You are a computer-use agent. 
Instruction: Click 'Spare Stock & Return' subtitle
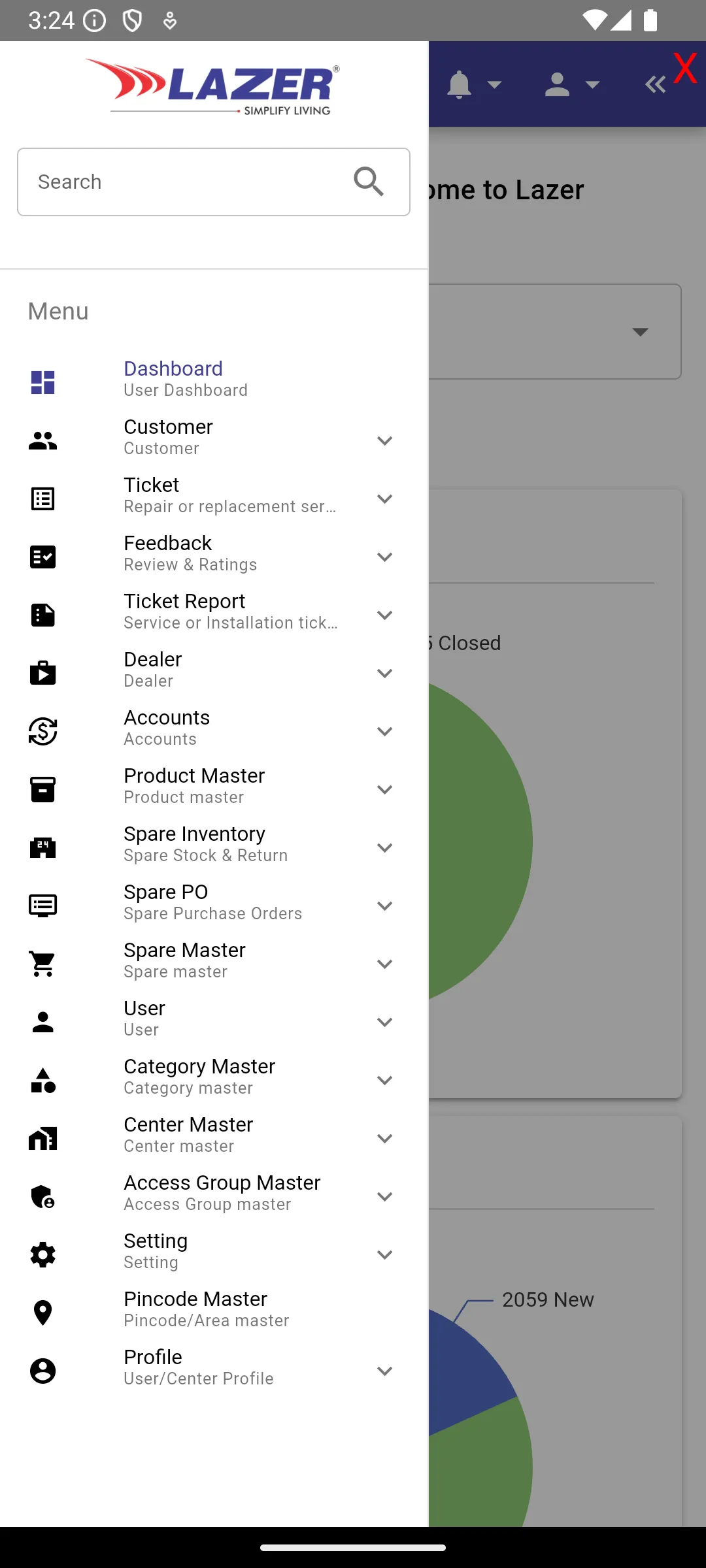click(206, 855)
